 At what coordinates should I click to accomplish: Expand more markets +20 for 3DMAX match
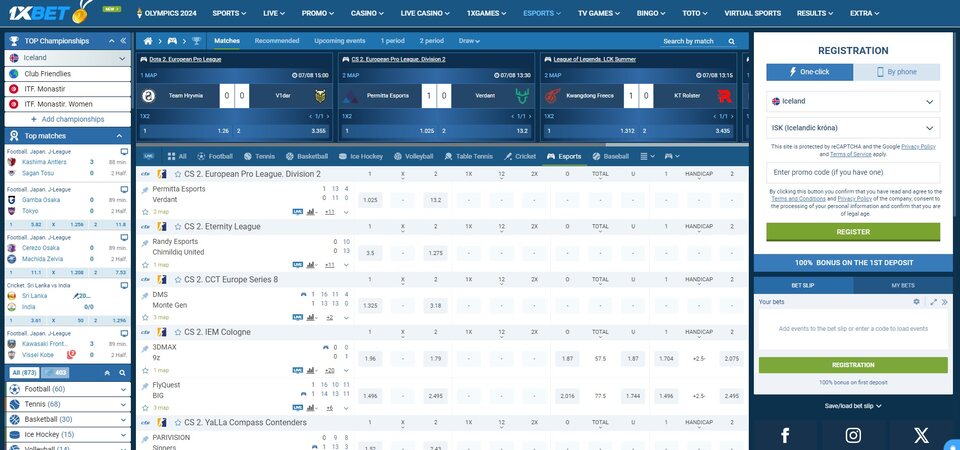329,370
